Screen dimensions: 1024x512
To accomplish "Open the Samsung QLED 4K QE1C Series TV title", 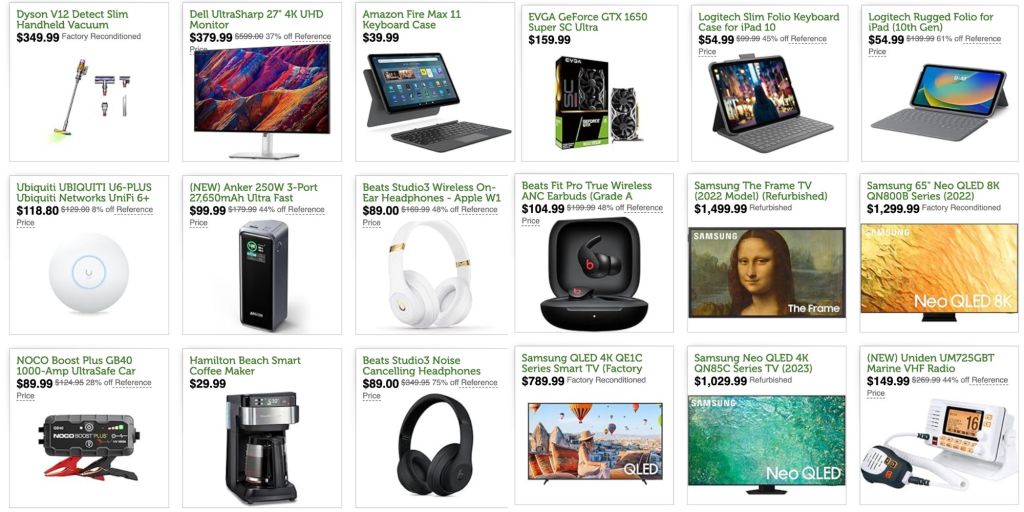I will pos(581,363).
